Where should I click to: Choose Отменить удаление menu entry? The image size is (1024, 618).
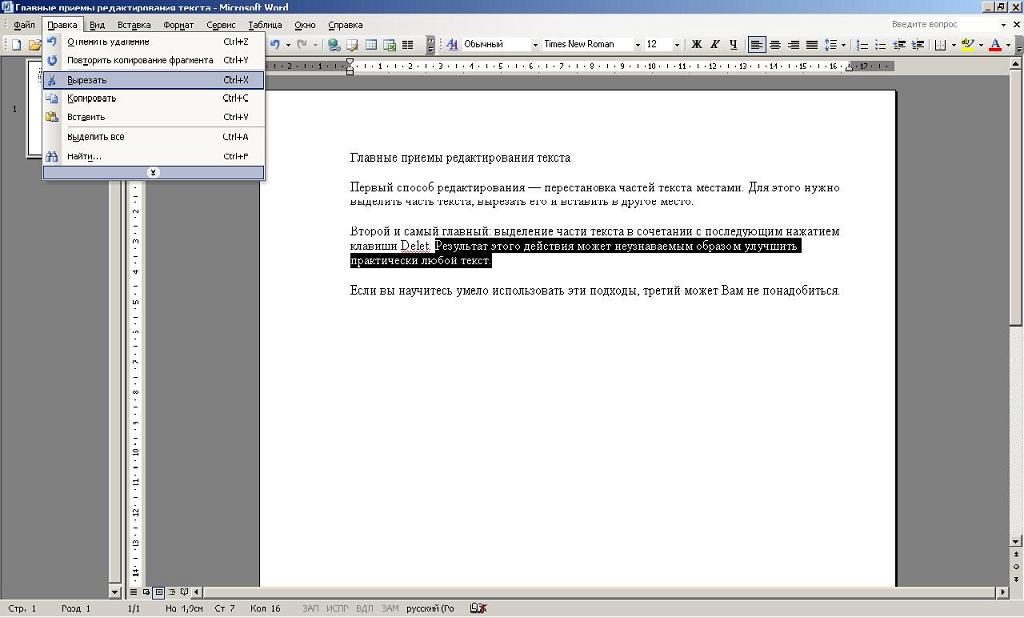[153, 42]
